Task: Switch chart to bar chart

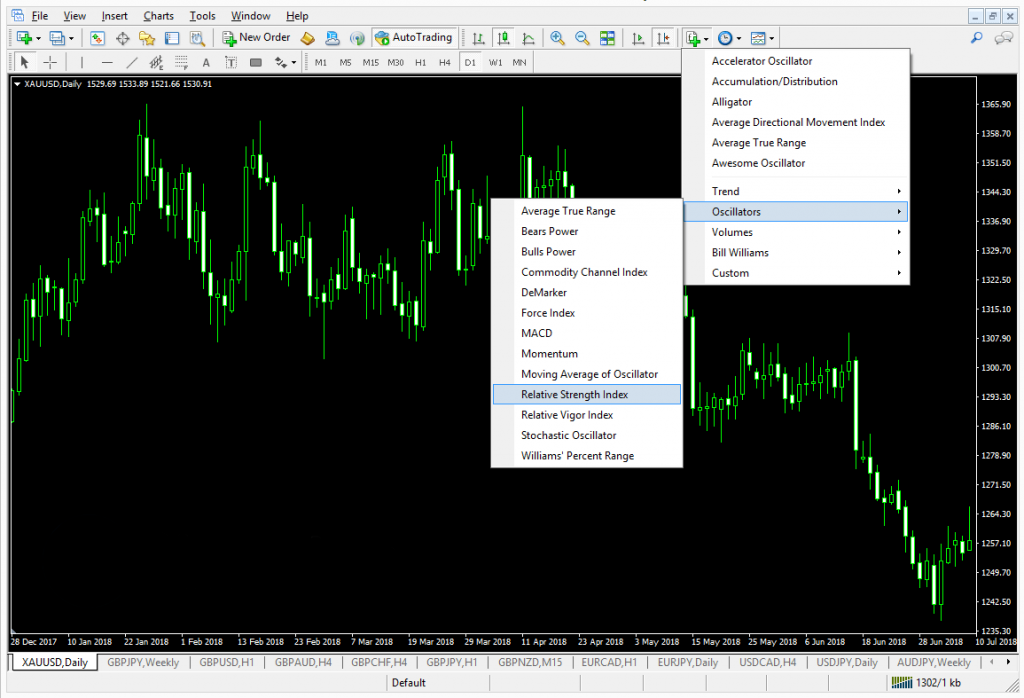Action: pyautogui.click(x=479, y=39)
